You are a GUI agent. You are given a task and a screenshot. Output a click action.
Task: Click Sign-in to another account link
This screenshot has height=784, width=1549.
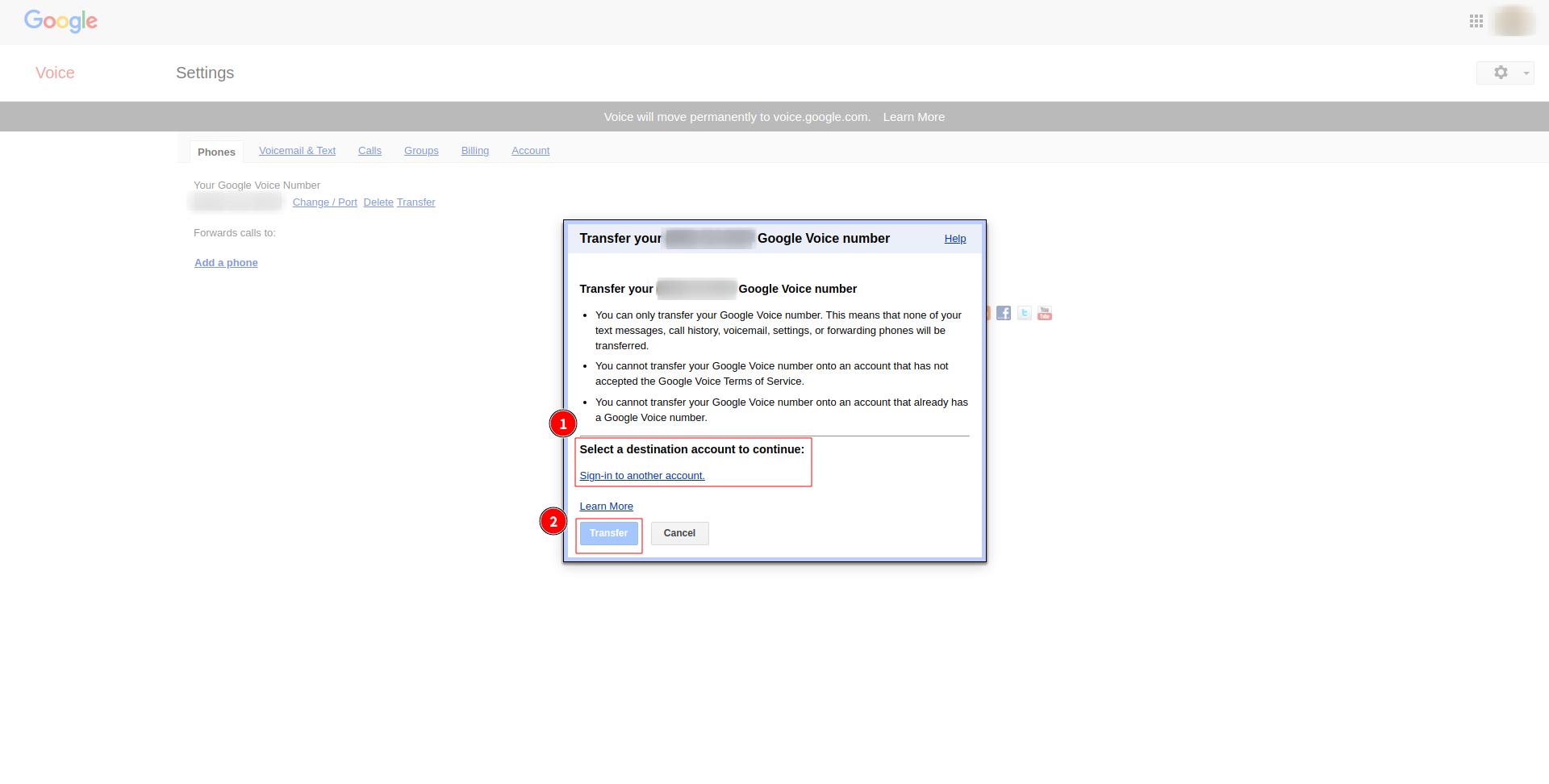[x=642, y=476]
